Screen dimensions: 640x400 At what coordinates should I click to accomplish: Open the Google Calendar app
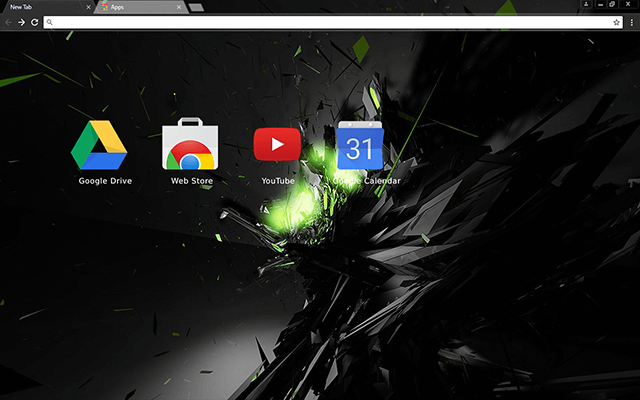click(x=360, y=146)
